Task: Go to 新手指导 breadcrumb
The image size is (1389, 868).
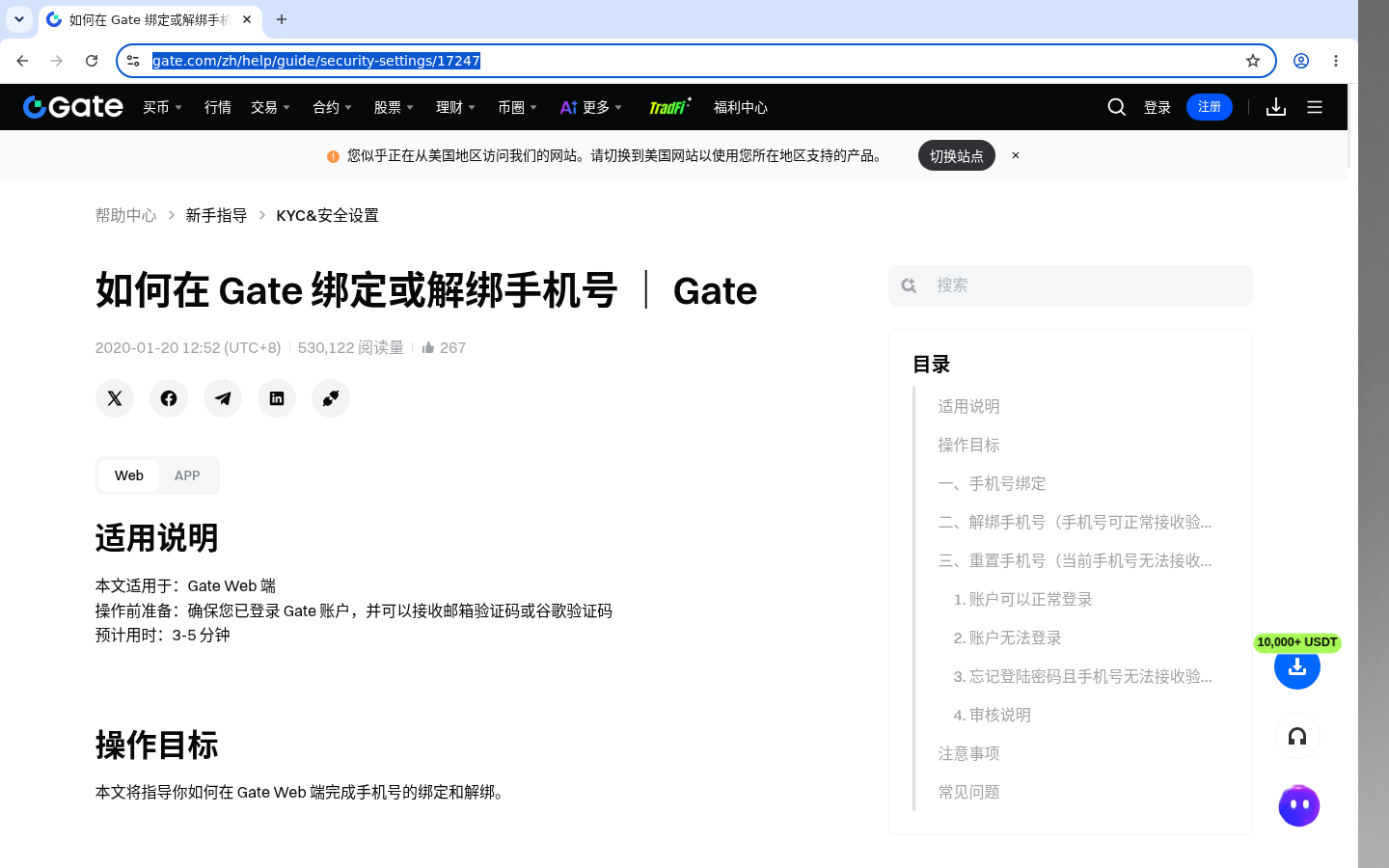Action: pyautogui.click(x=216, y=215)
